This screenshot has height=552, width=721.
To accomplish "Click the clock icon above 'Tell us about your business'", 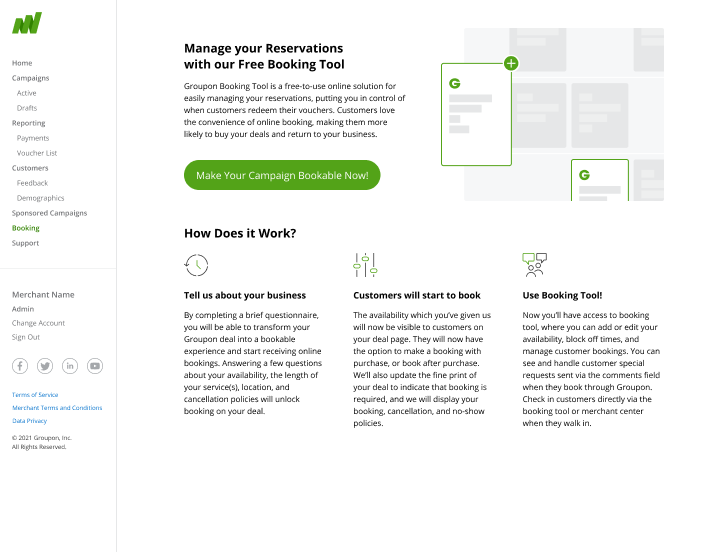I will 196,265.
